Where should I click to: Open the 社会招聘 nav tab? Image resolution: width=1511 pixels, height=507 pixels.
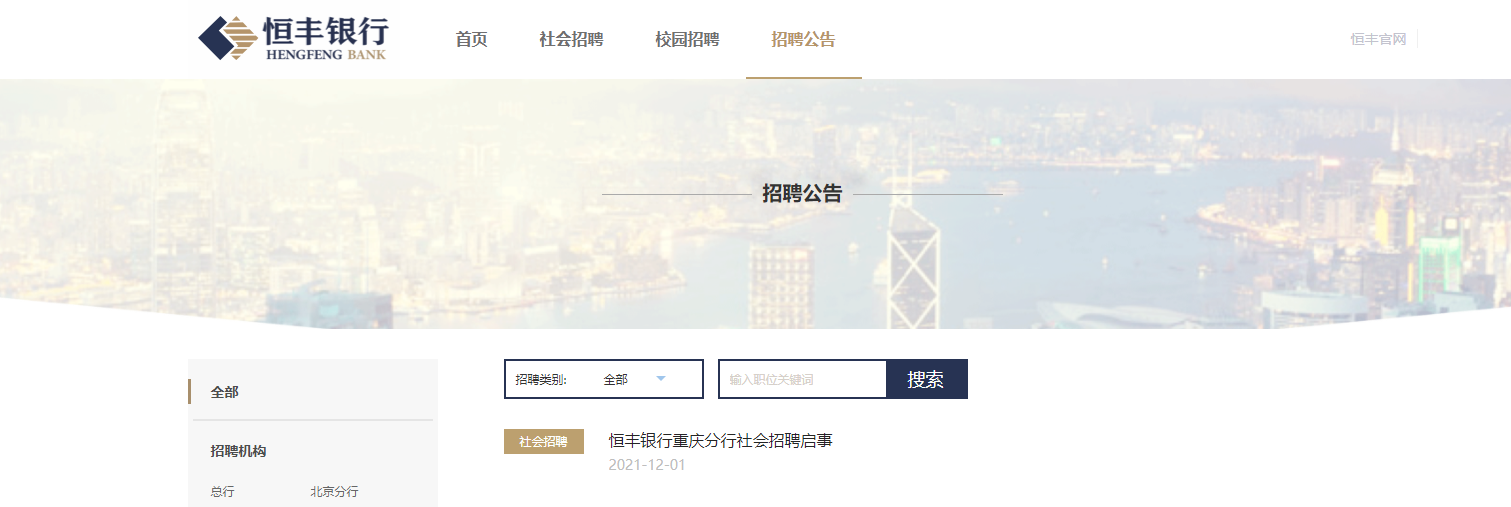(571, 40)
